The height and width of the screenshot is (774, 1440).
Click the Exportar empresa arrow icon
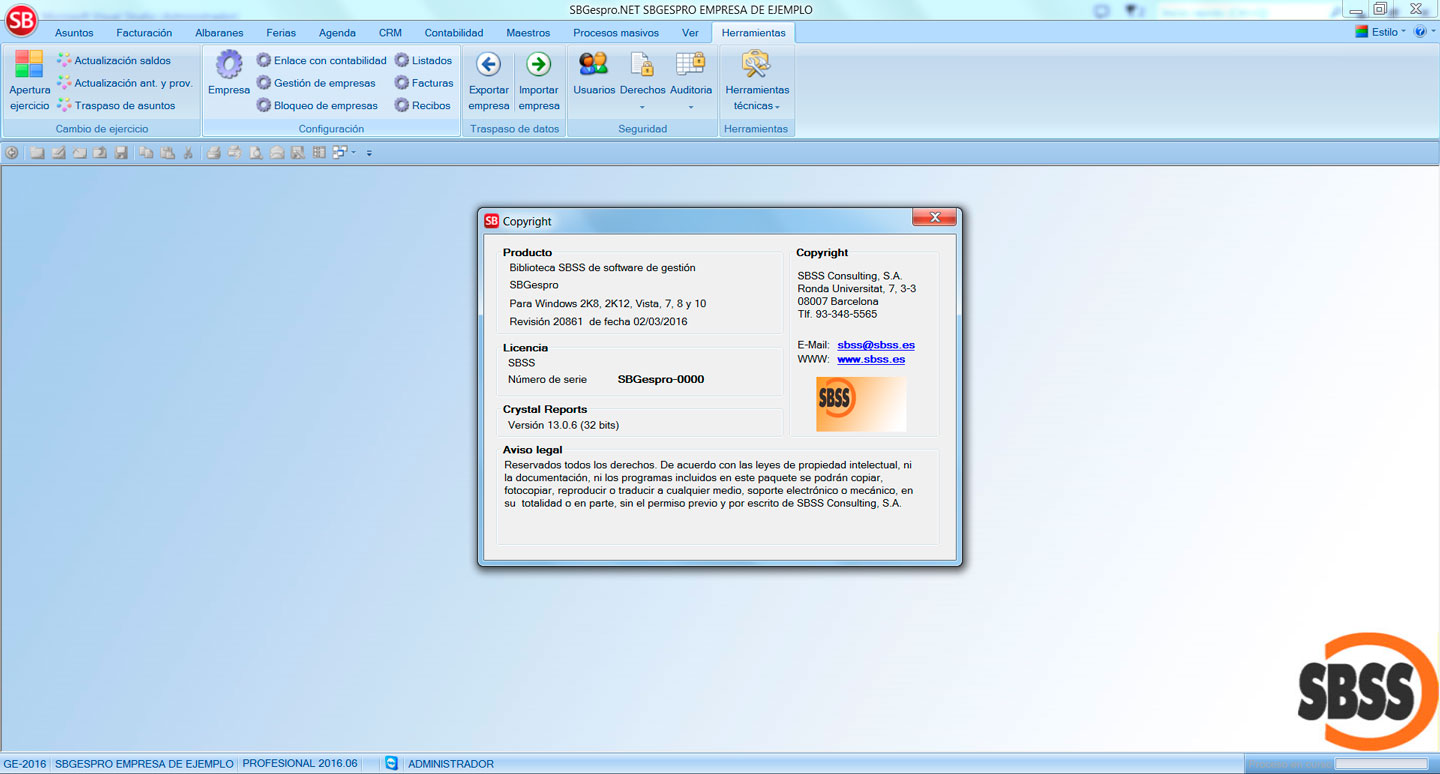tap(488, 66)
